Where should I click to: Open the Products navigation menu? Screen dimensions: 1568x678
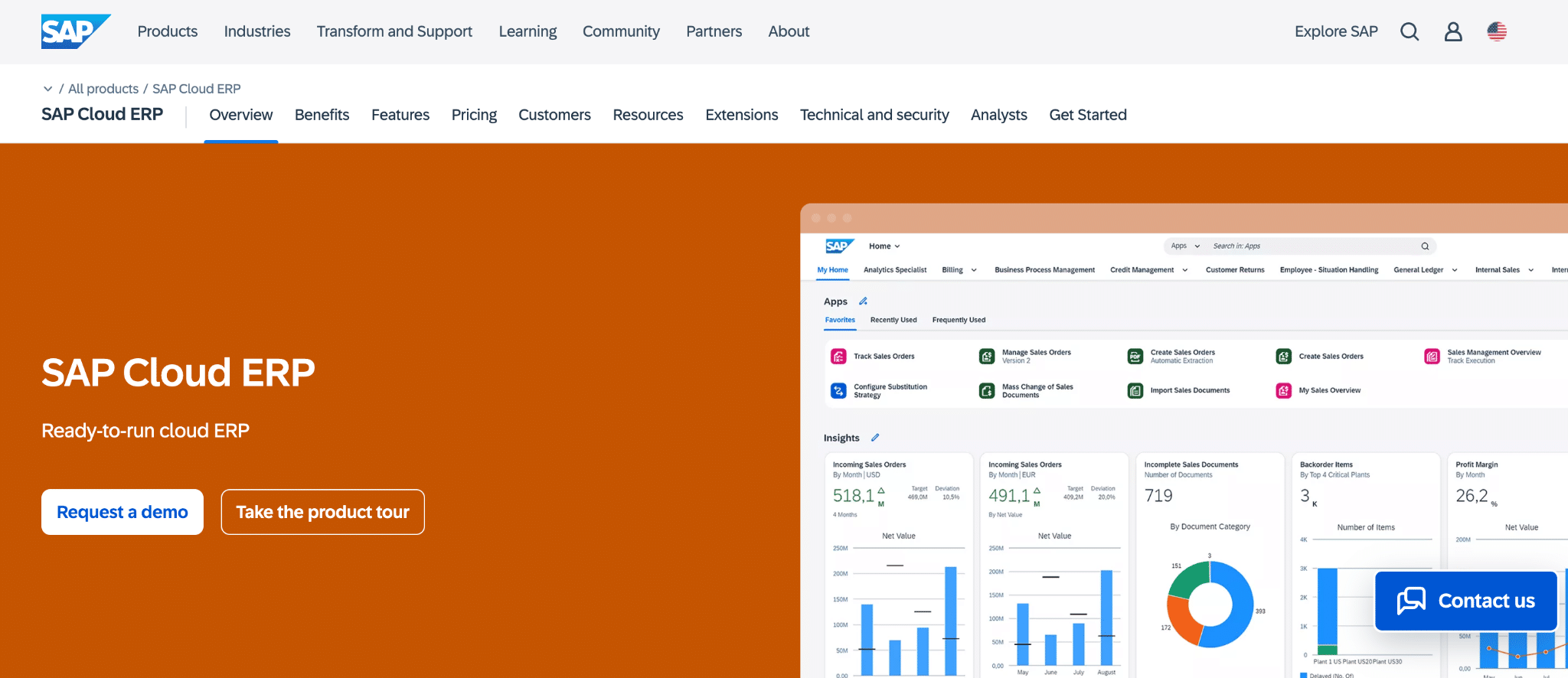pyautogui.click(x=168, y=31)
